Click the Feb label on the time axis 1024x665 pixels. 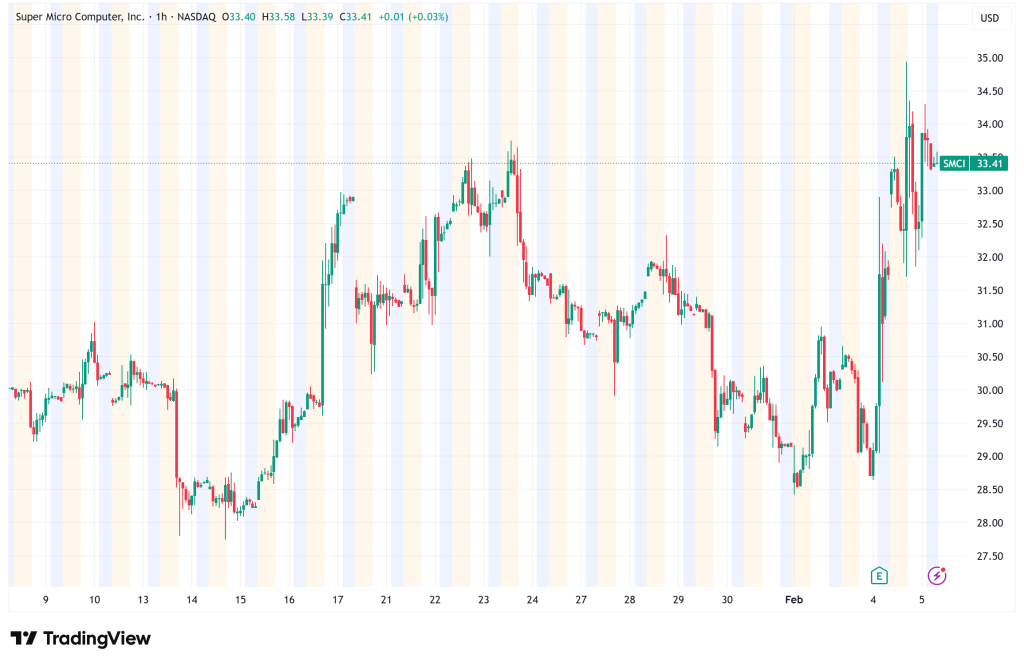click(x=794, y=600)
